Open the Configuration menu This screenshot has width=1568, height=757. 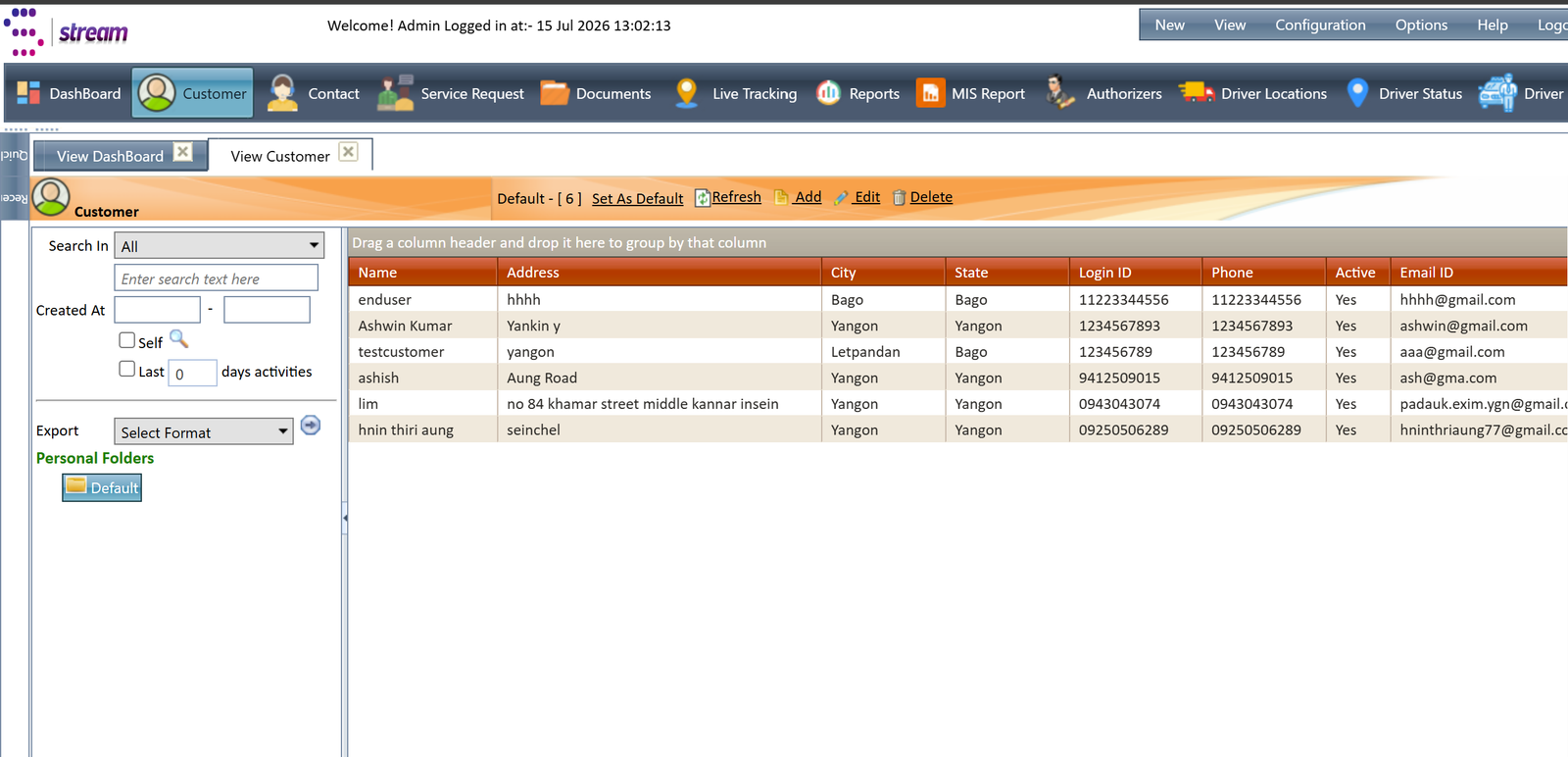(1320, 25)
